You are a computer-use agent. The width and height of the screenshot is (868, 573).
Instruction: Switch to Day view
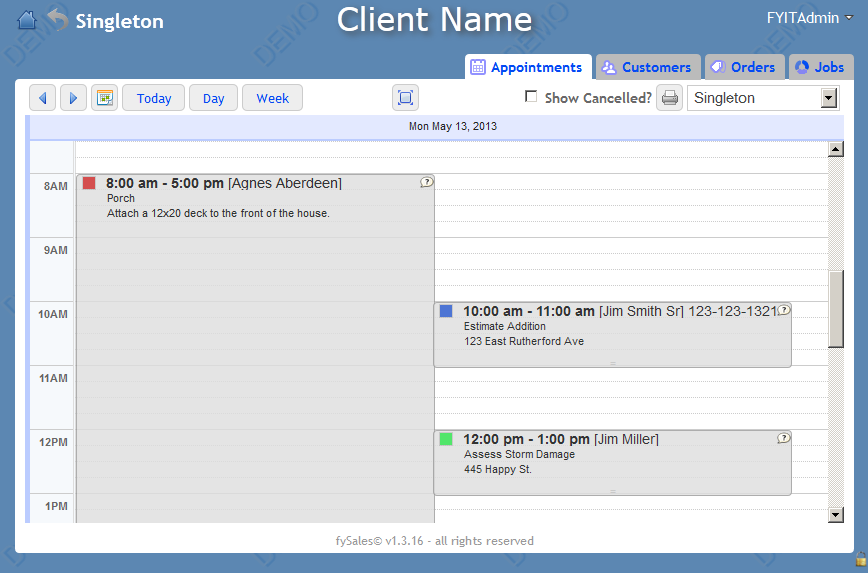tap(213, 98)
